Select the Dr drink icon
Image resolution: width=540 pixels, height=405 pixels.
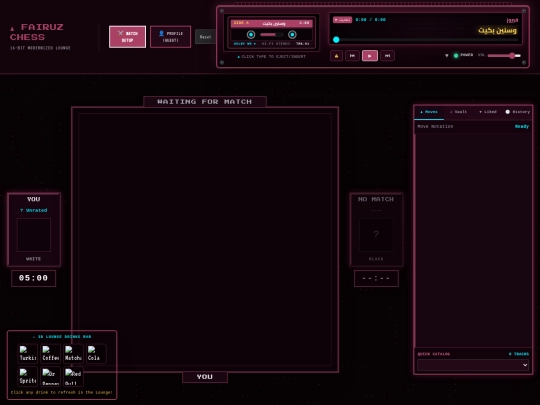(51, 376)
